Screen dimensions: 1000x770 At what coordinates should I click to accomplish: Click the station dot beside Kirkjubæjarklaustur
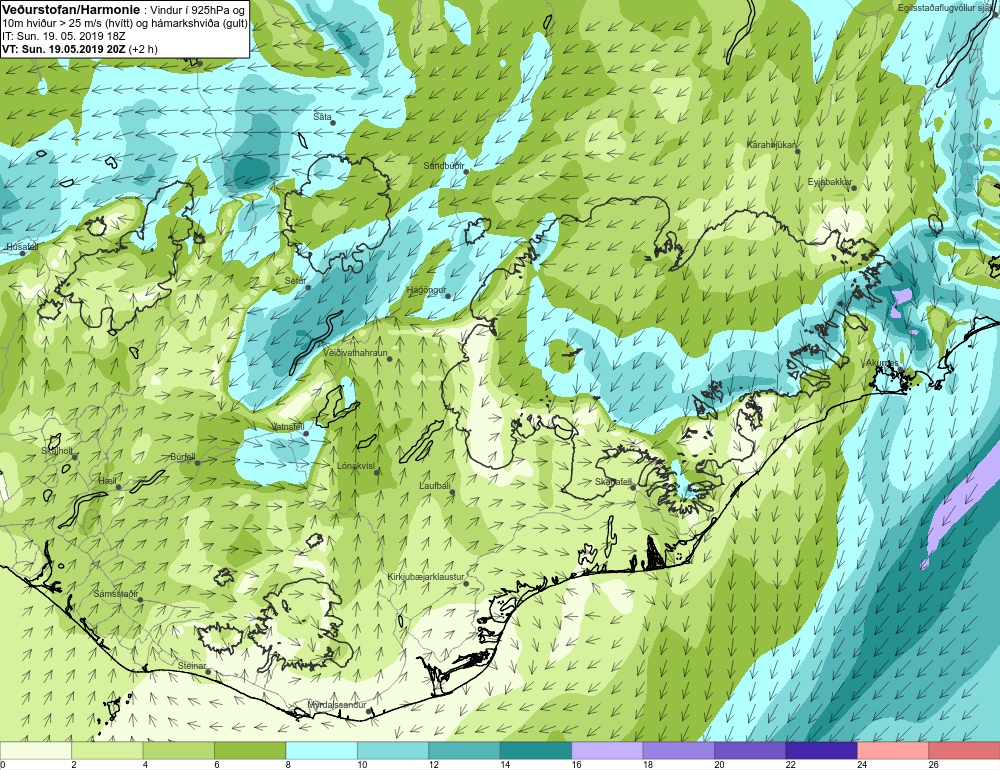coord(467,584)
